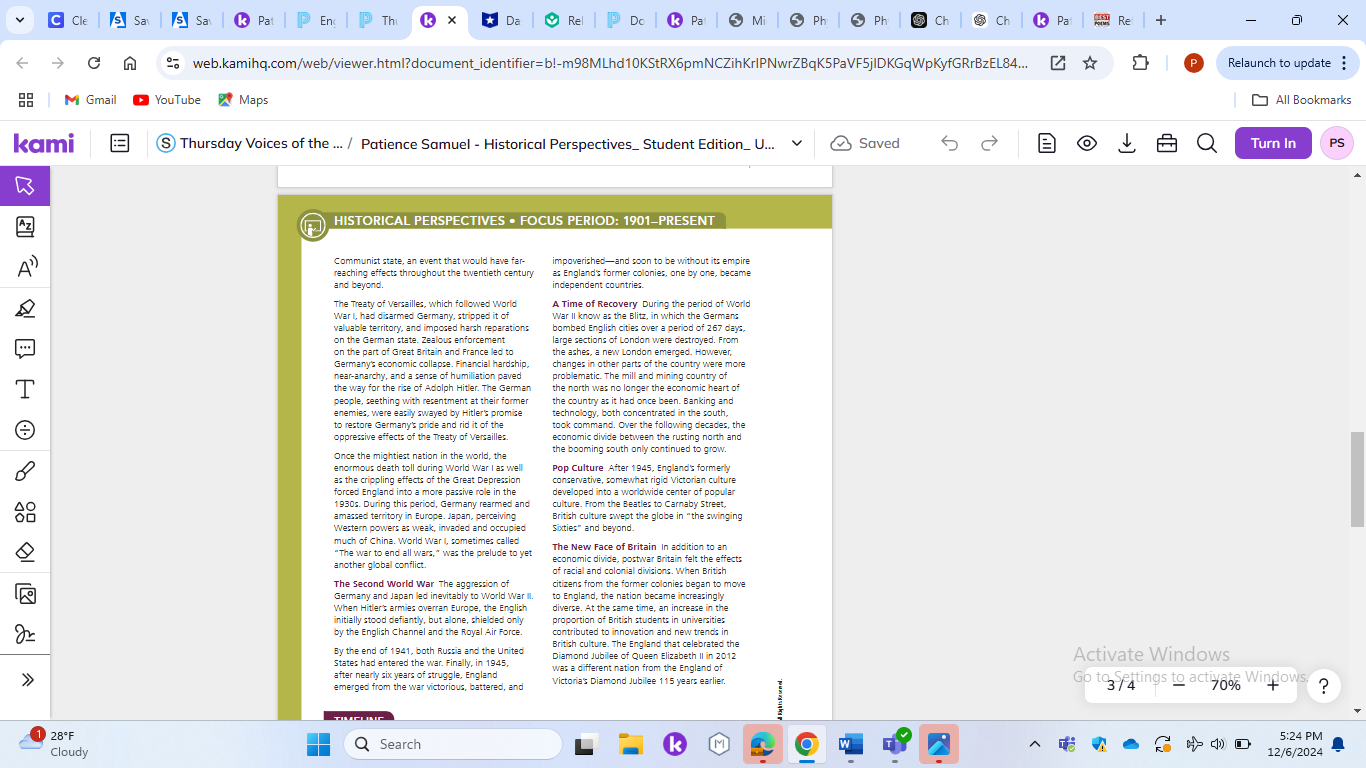
Task: Download the document from Kami
Action: coord(1127,143)
